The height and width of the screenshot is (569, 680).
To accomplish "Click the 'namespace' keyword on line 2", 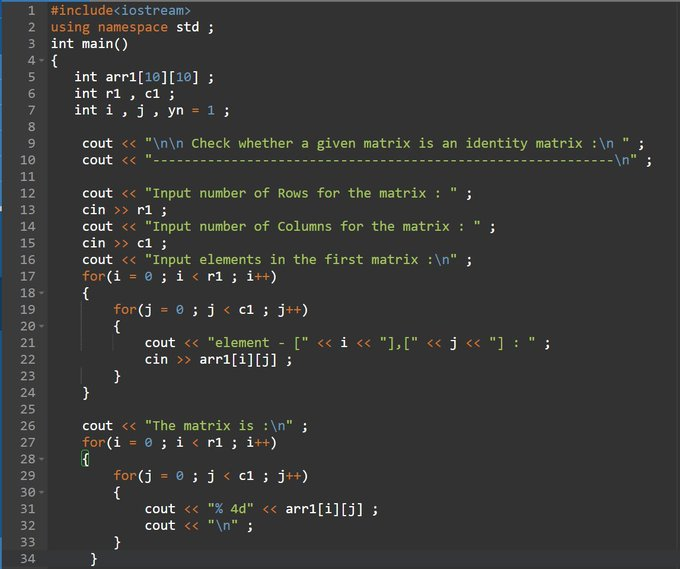I will click(x=133, y=27).
